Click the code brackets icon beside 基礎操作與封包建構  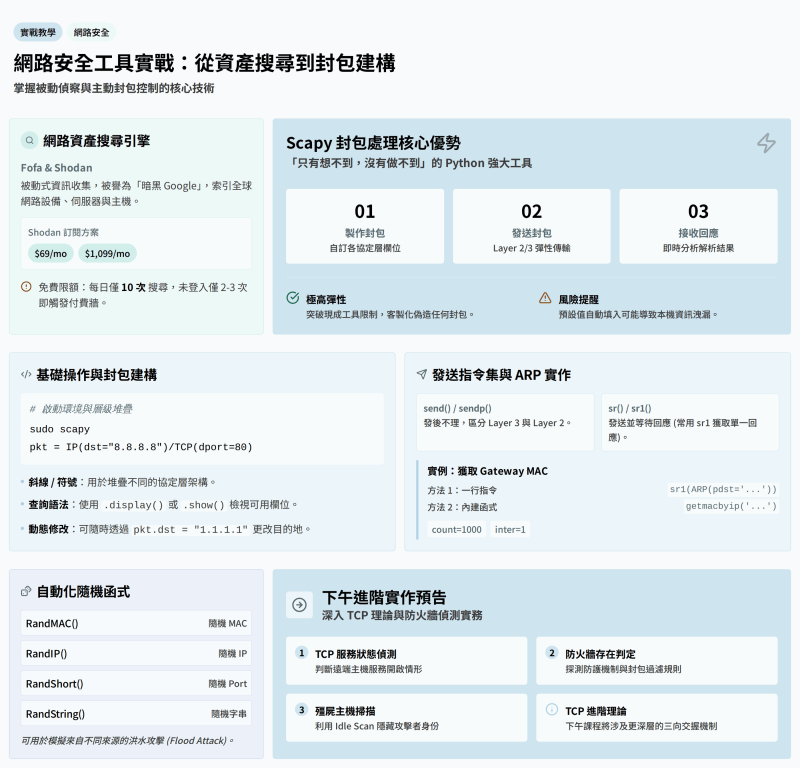click(26, 375)
